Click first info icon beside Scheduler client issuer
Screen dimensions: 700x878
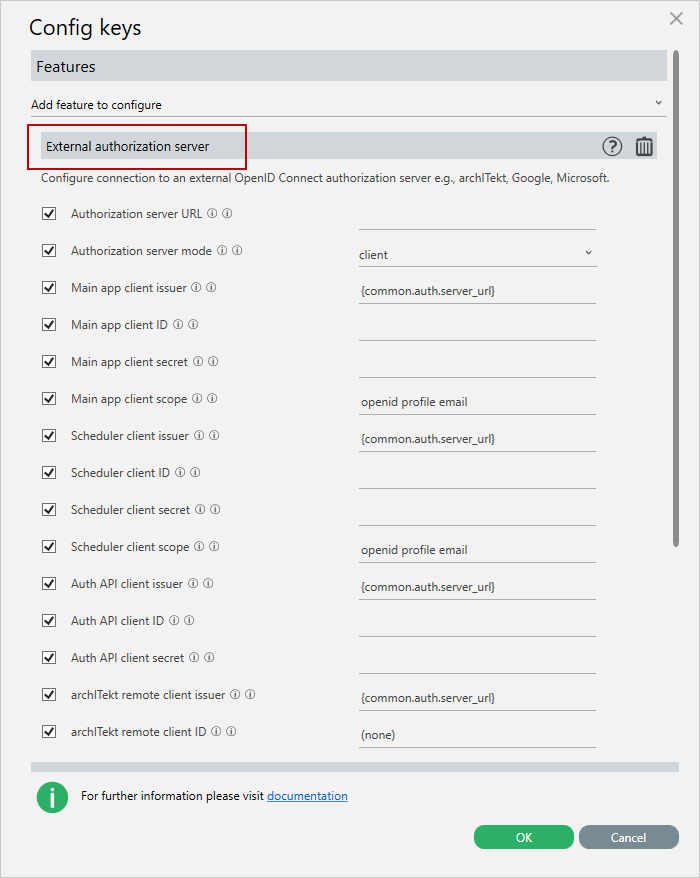pos(199,435)
